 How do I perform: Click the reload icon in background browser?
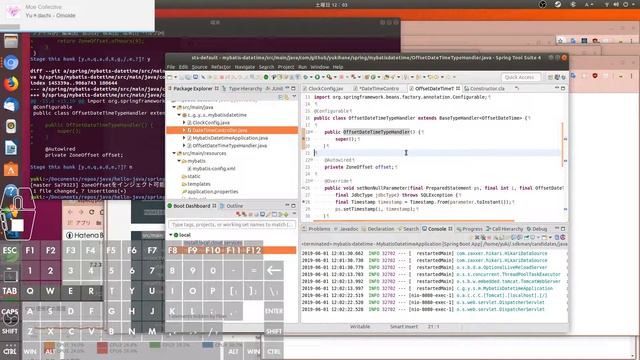(91, 212)
